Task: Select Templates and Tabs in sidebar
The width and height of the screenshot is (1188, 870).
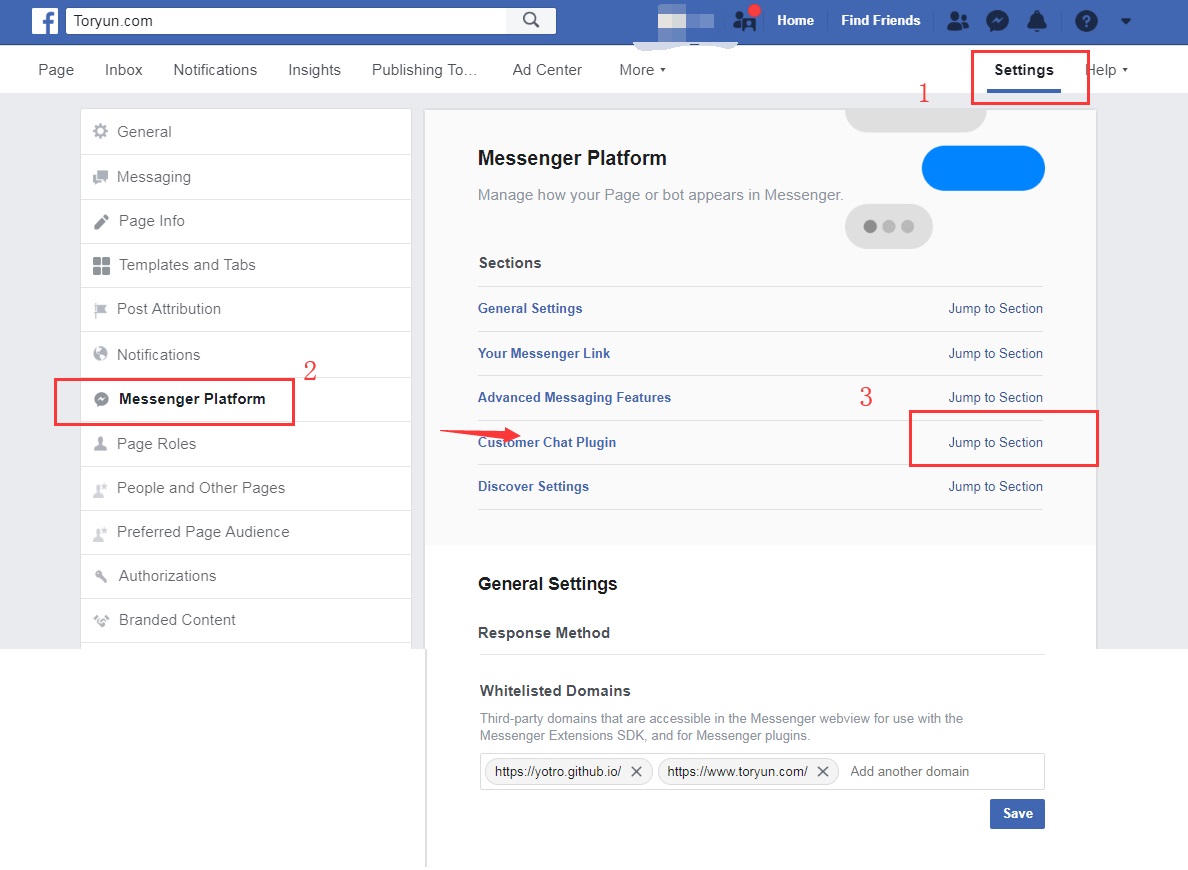Action: [x=245, y=265]
